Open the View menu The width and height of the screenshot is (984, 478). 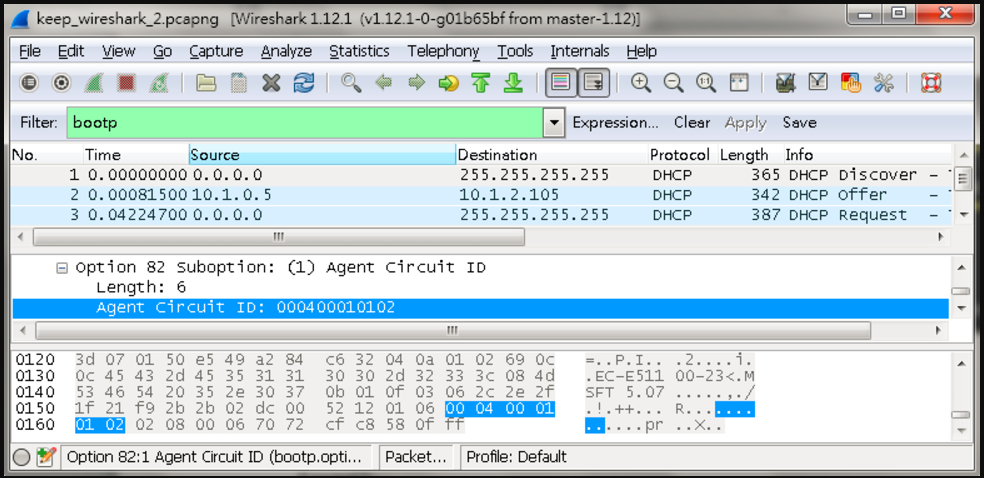[x=119, y=51]
